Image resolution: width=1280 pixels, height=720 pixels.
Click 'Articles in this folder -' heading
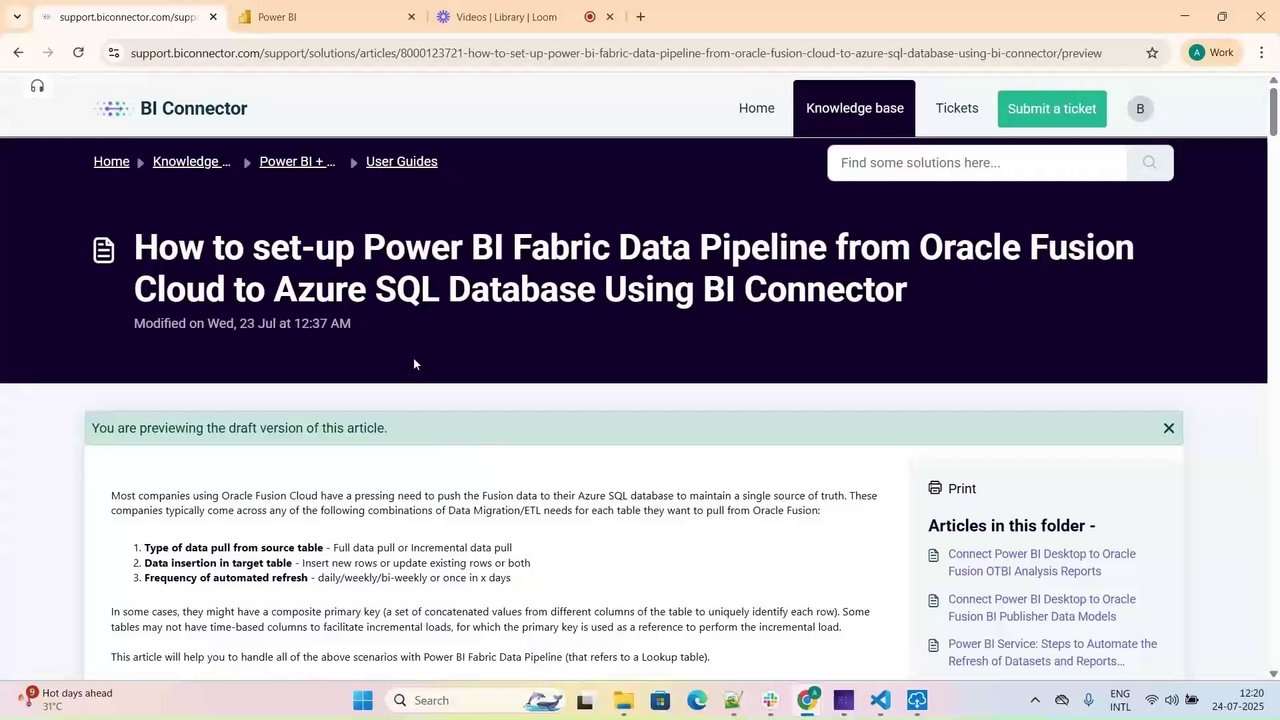(1012, 525)
